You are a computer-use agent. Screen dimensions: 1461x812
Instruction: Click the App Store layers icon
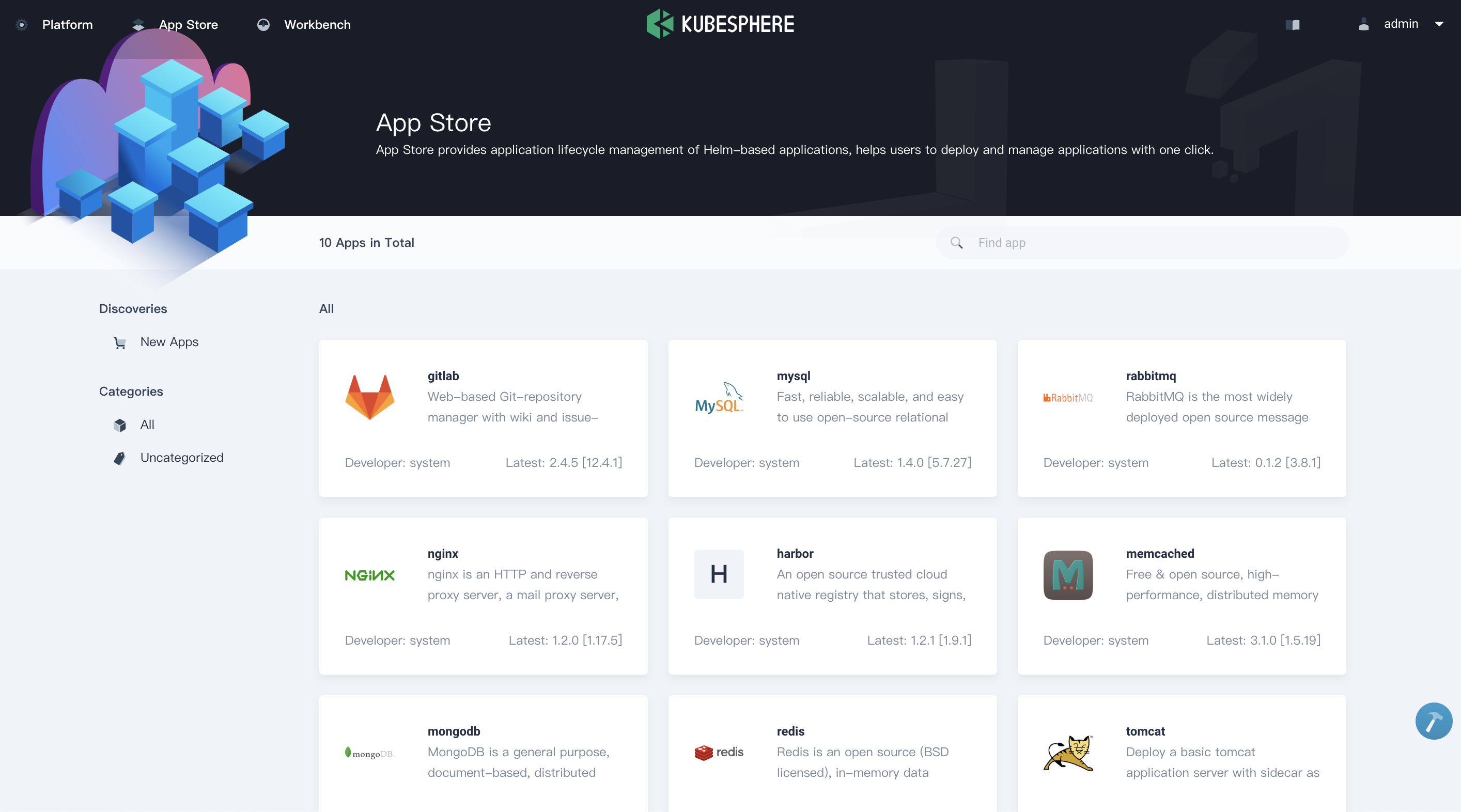pyautogui.click(x=138, y=24)
